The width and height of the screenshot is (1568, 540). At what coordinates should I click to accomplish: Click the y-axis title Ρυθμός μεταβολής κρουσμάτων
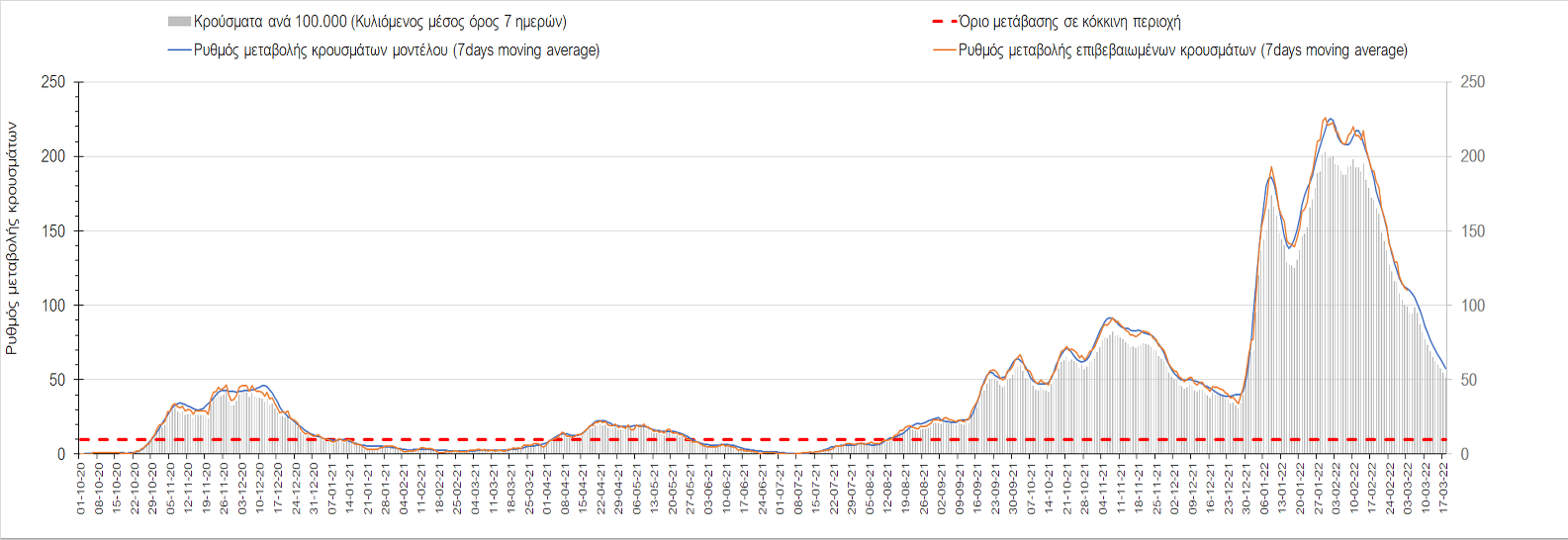[x=12, y=238]
